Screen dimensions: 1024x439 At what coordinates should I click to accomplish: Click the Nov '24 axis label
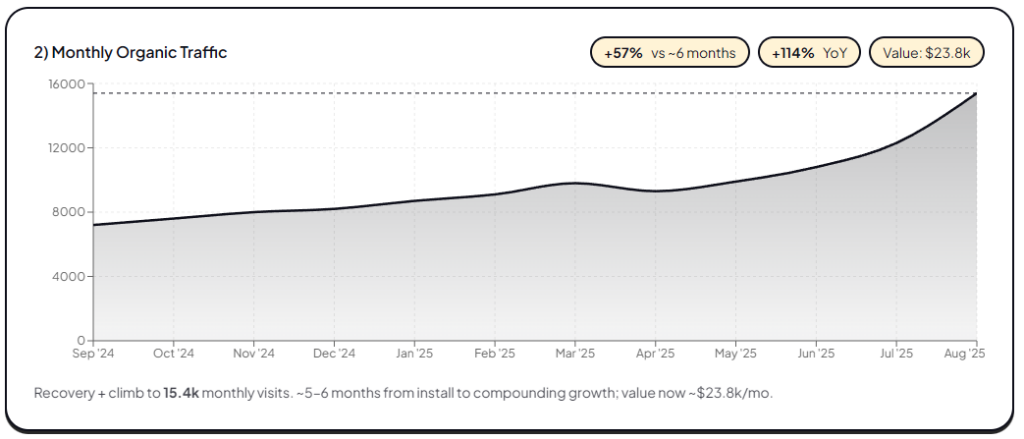254,353
